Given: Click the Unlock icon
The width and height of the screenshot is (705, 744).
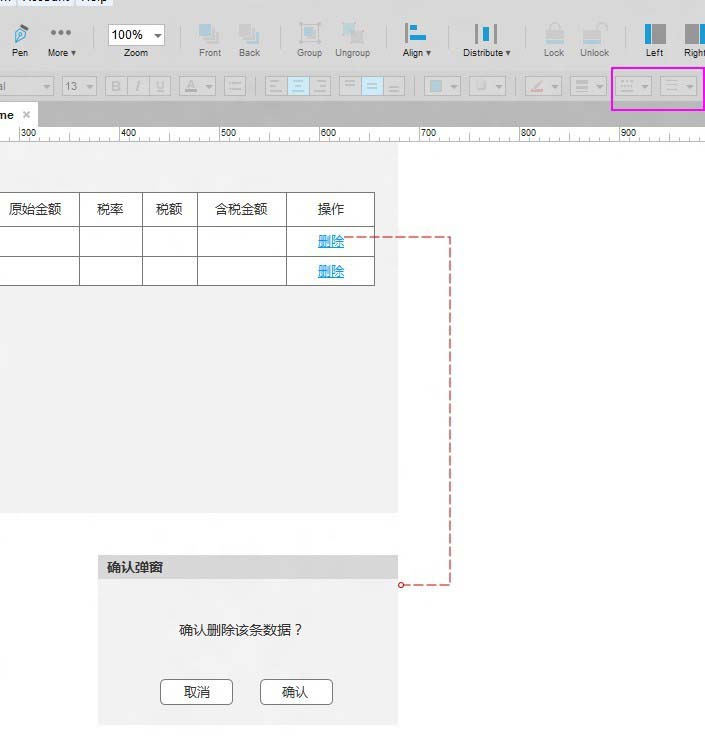Looking at the screenshot, I should coord(594,38).
